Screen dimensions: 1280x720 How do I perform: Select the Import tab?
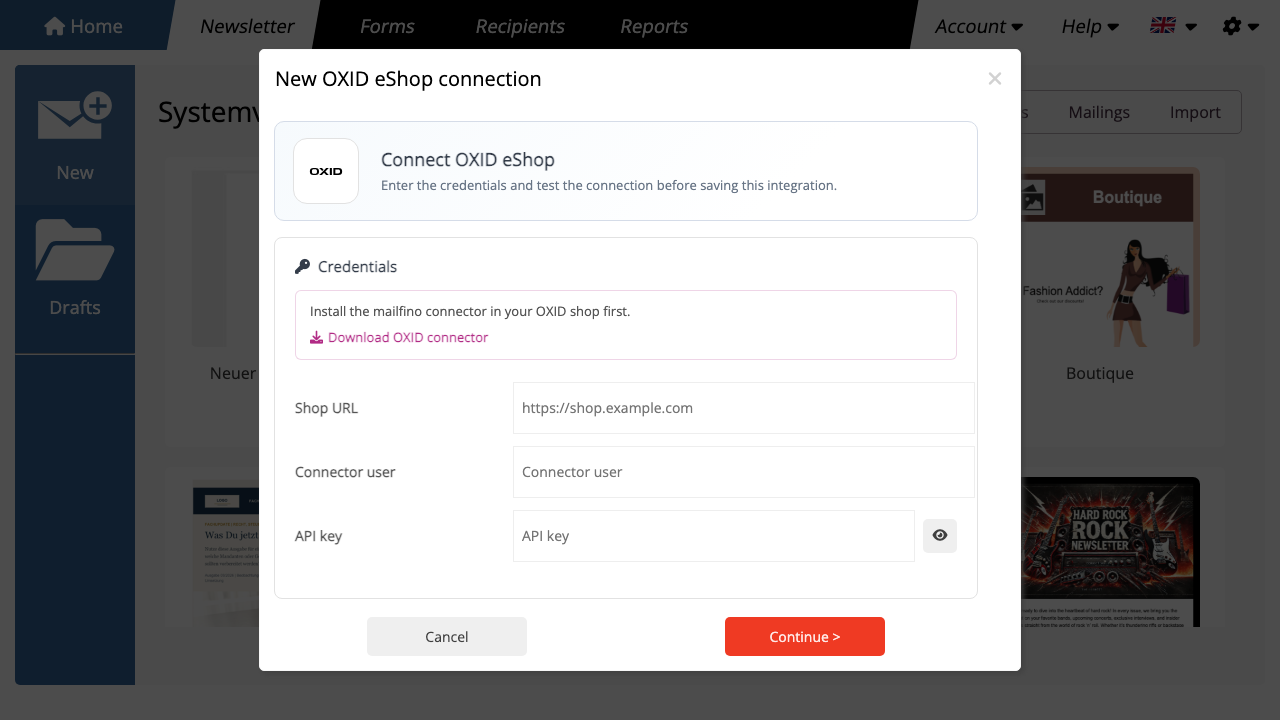point(1195,112)
